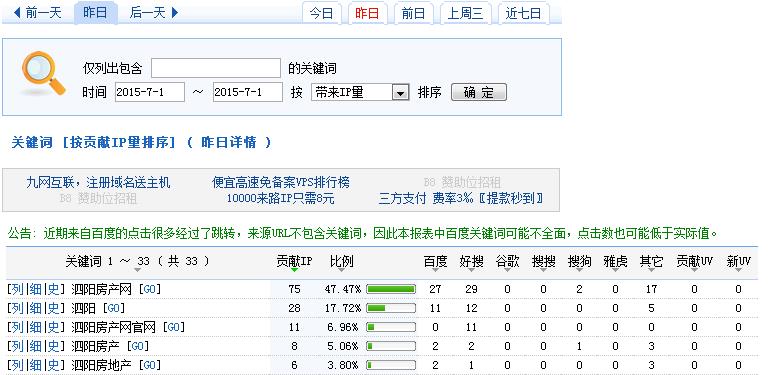The height and width of the screenshot is (375, 773).
Task: Select the 昨日 tab on the left
Action: tap(96, 13)
